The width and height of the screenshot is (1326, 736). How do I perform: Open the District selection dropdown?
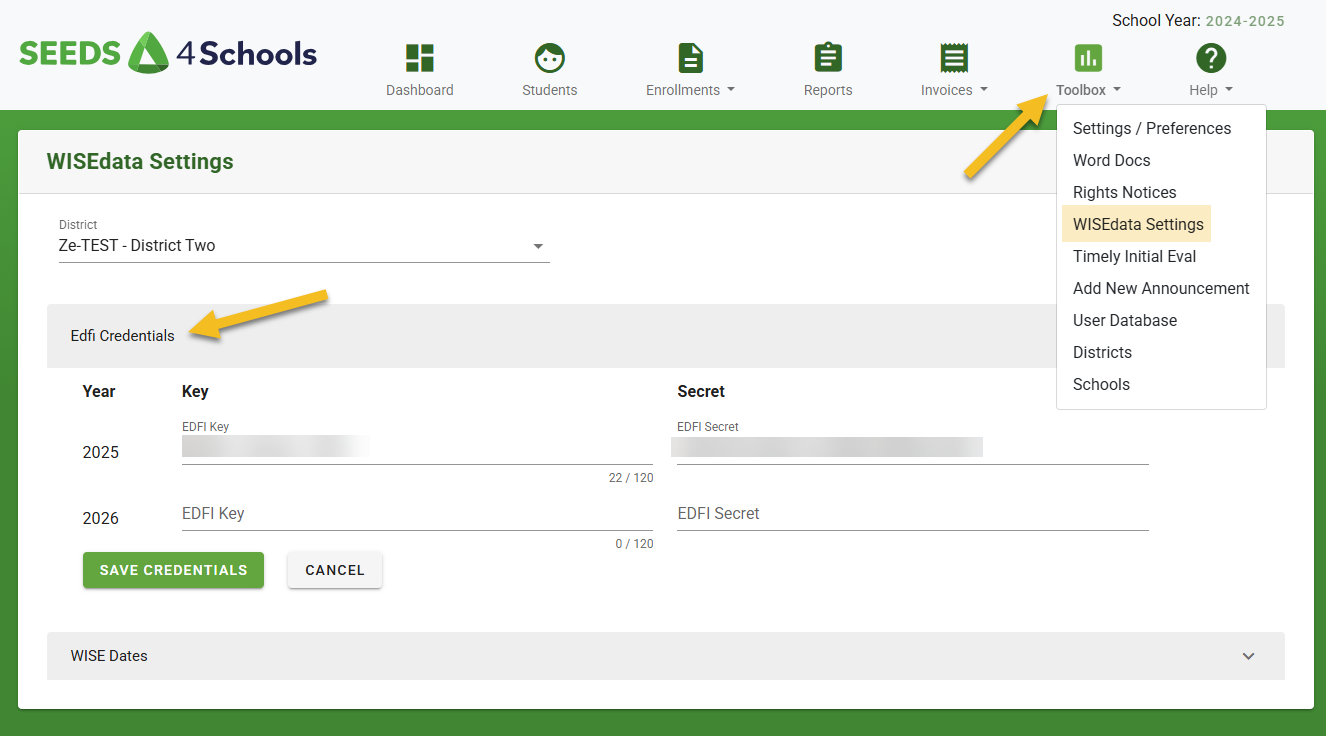point(304,245)
